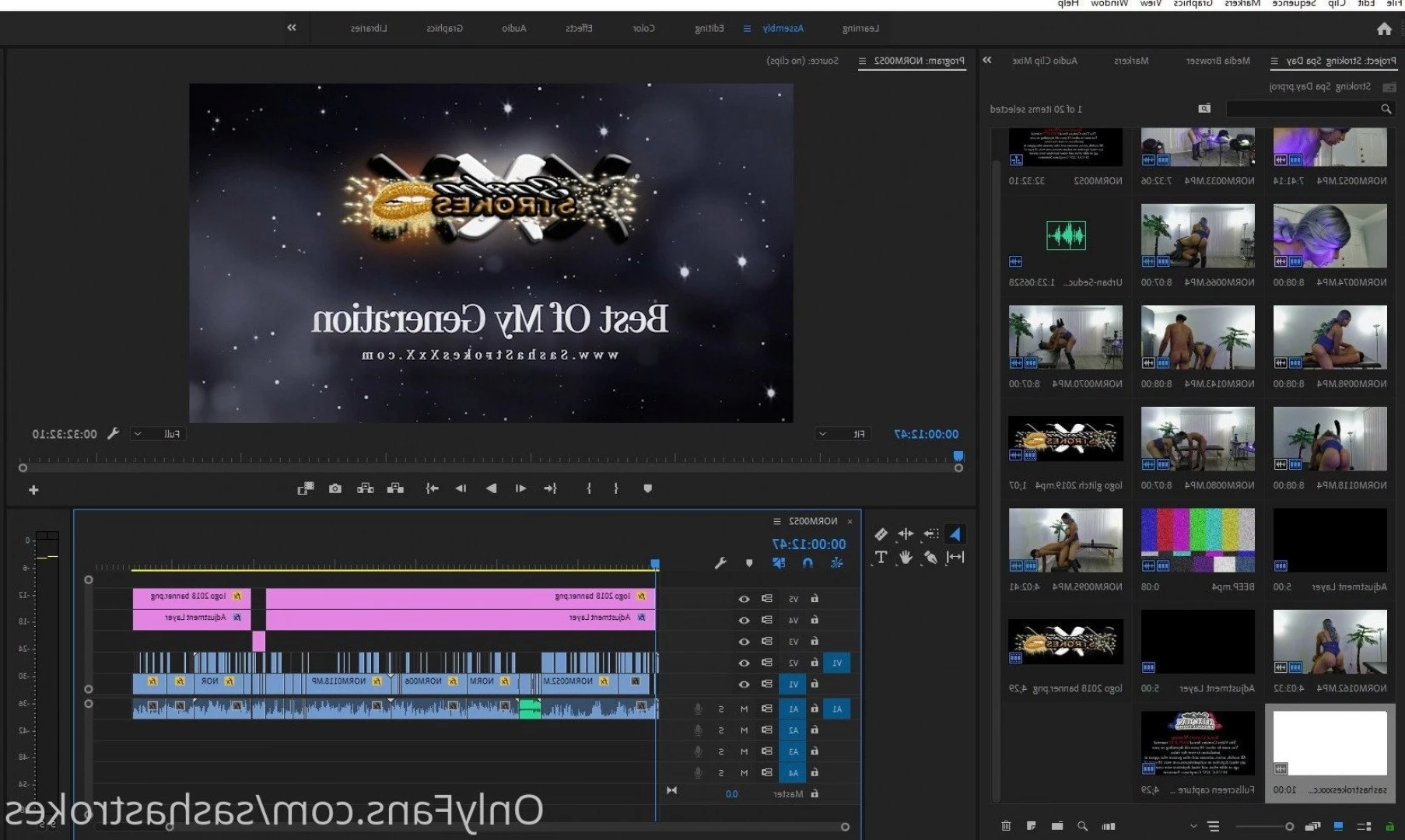1405x840 pixels.
Task: Click Go to Out button
Action: pyautogui.click(x=432, y=488)
